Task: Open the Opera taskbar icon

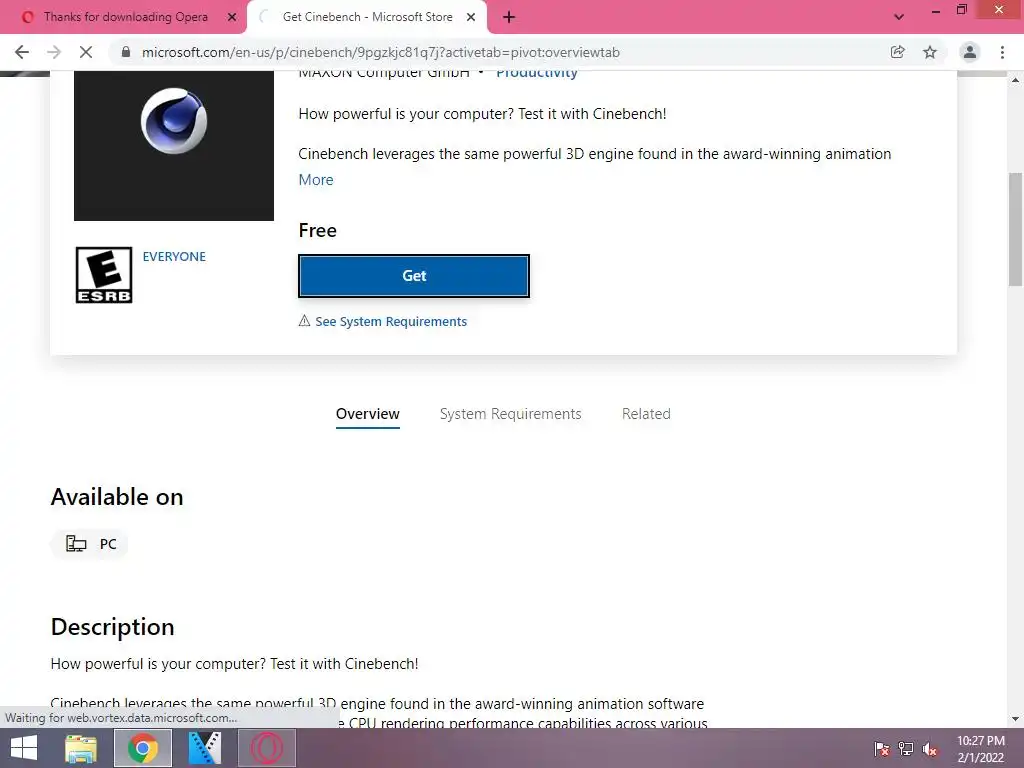Action: [267, 748]
